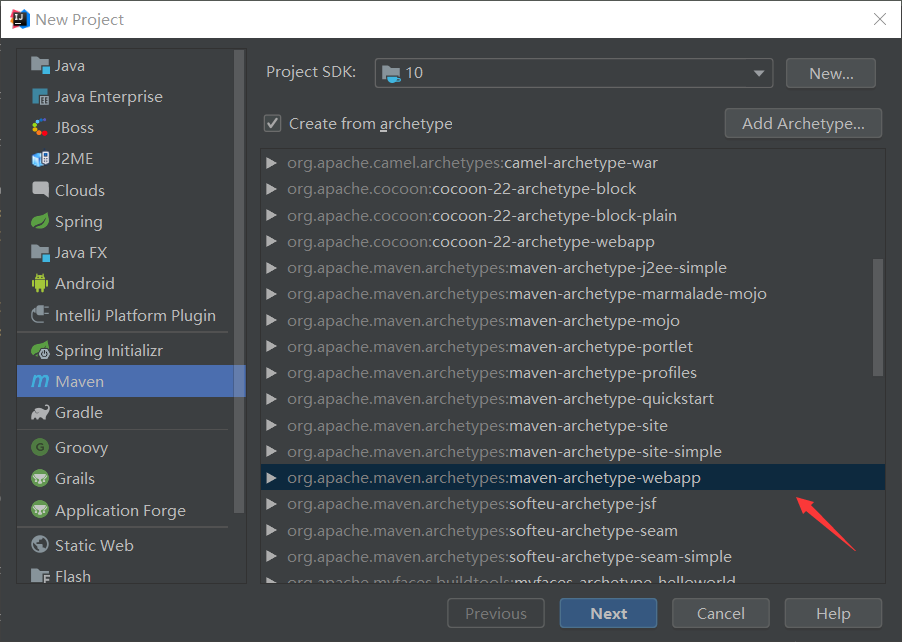Click the Clouds speech-bubble icon

pyautogui.click(x=40, y=190)
